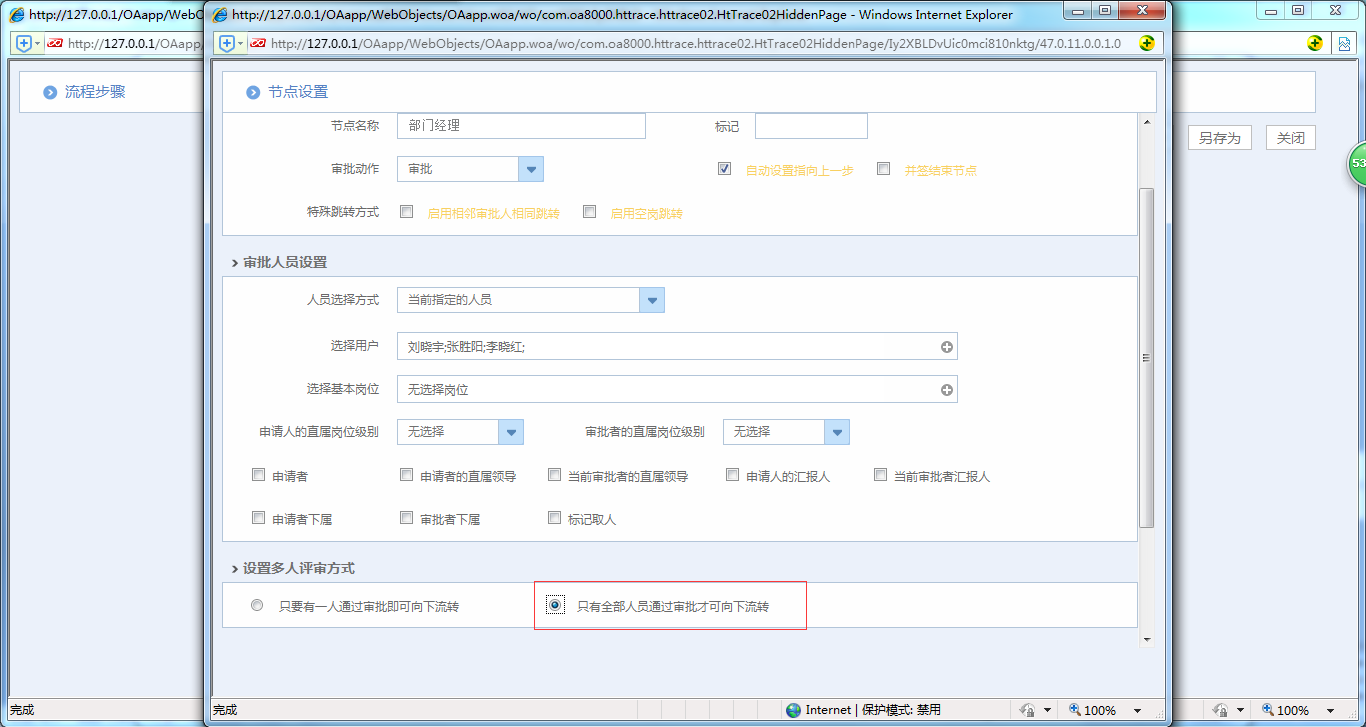This screenshot has width=1366, height=727.
Task: Click scrollbar down arrow at form bottom
Action: tap(1147, 639)
